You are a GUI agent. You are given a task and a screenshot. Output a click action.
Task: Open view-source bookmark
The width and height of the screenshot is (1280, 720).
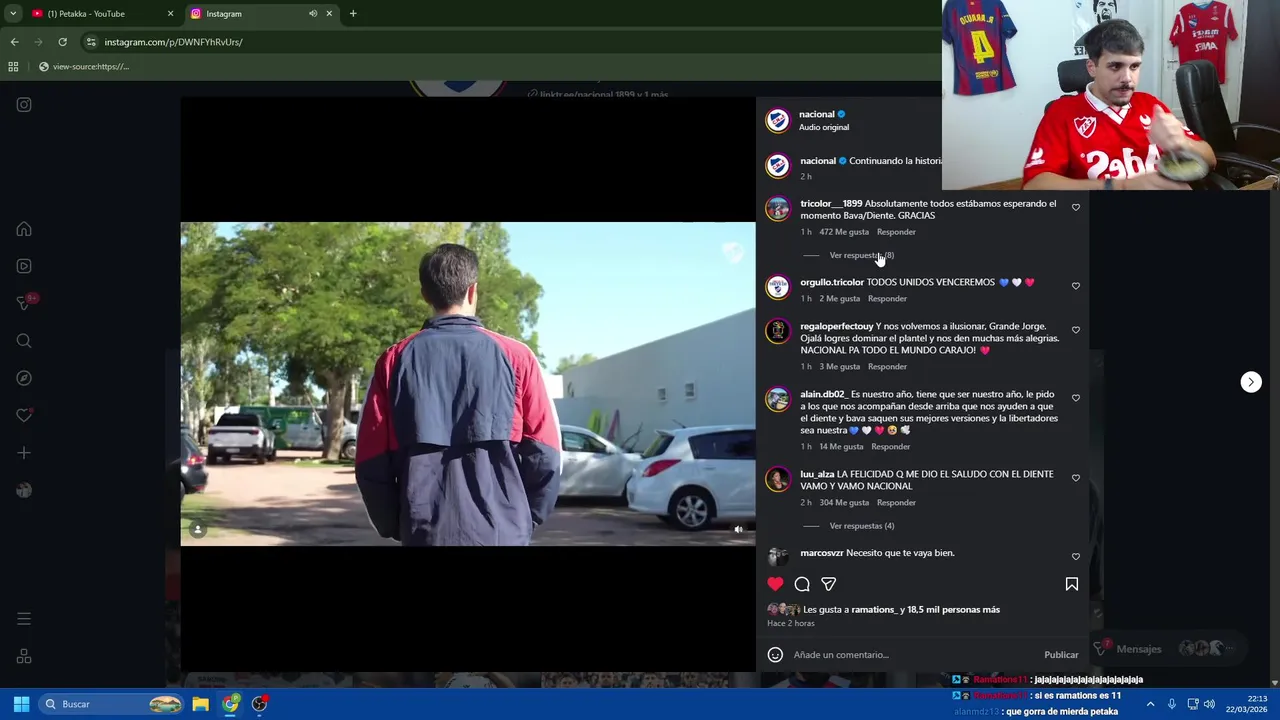(x=84, y=67)
